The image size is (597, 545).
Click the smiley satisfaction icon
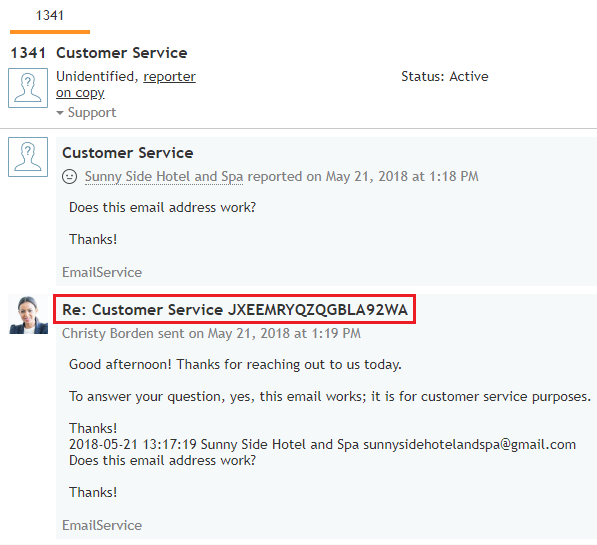click(x=70, y=177)
